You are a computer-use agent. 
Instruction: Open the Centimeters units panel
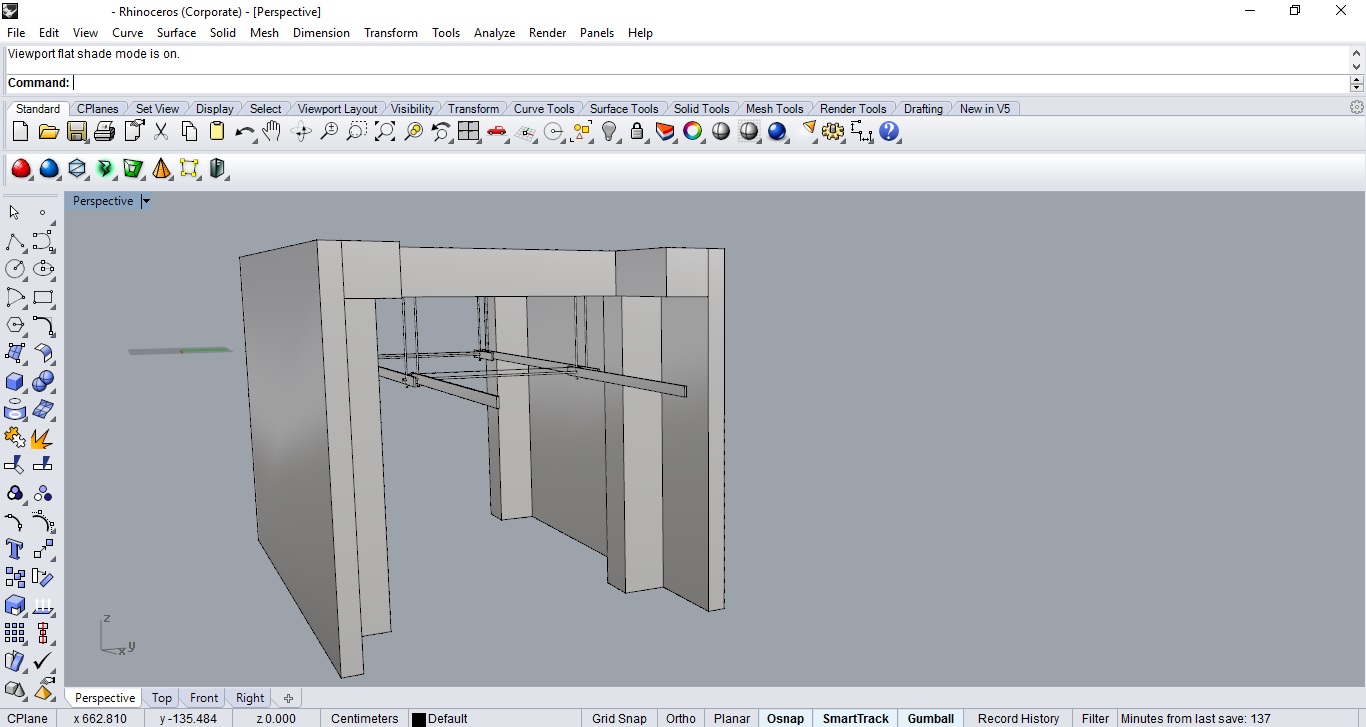[364, 718]
